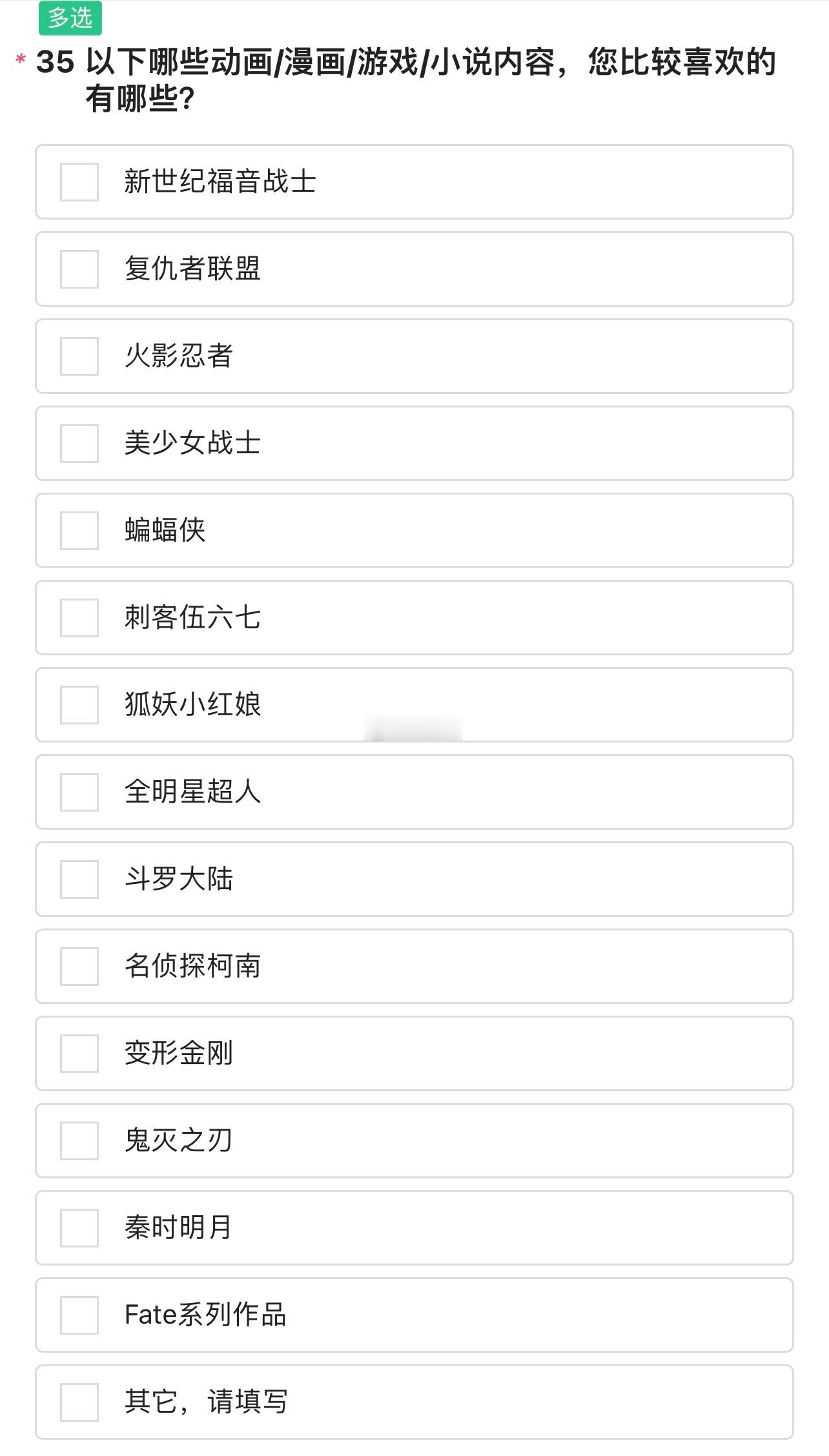Select the 鬼灭之刃 checkbox
829x1456 pixels.
click(x=79, y=1141)
